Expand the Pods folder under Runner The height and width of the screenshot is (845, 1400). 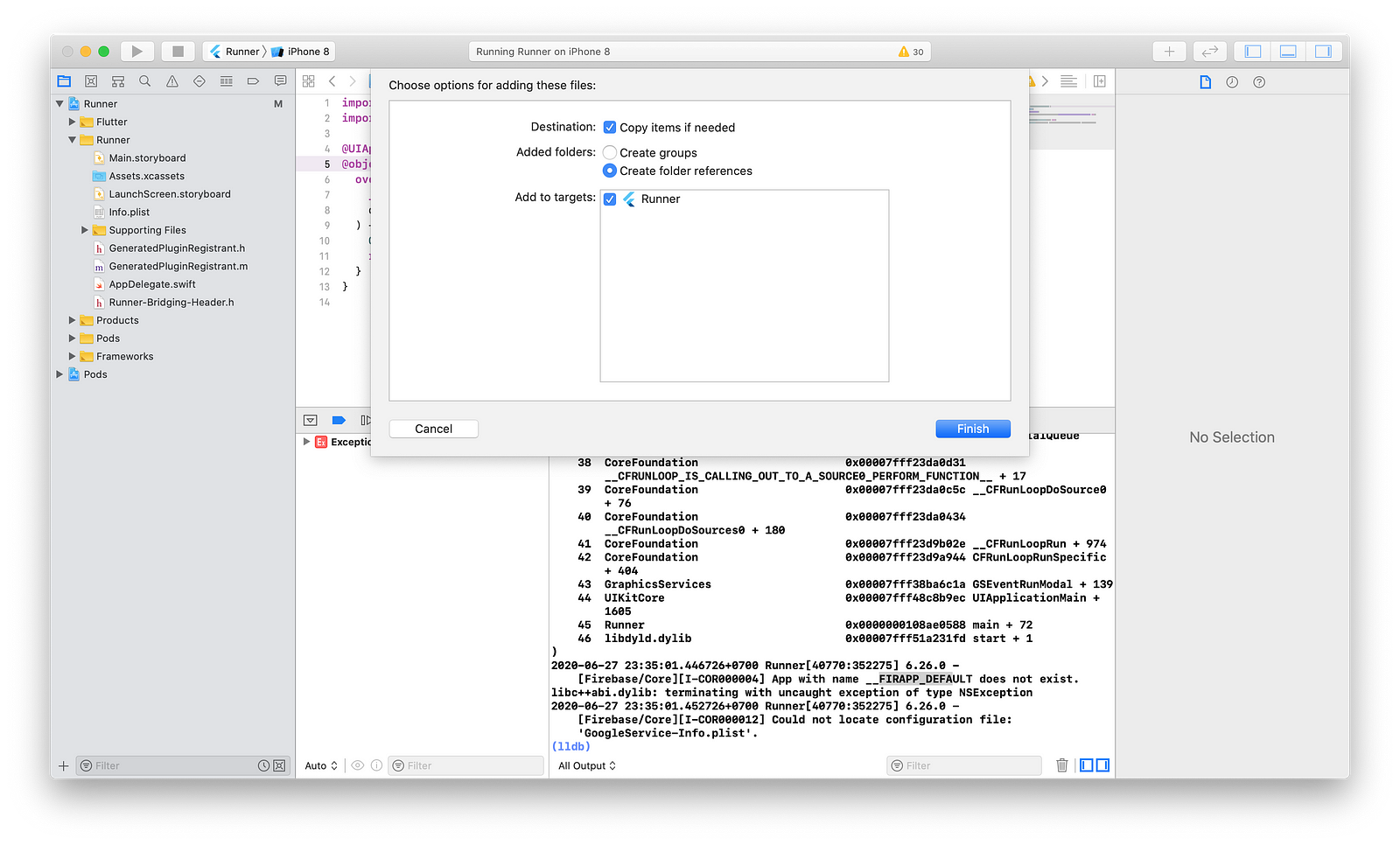(73, 339)
